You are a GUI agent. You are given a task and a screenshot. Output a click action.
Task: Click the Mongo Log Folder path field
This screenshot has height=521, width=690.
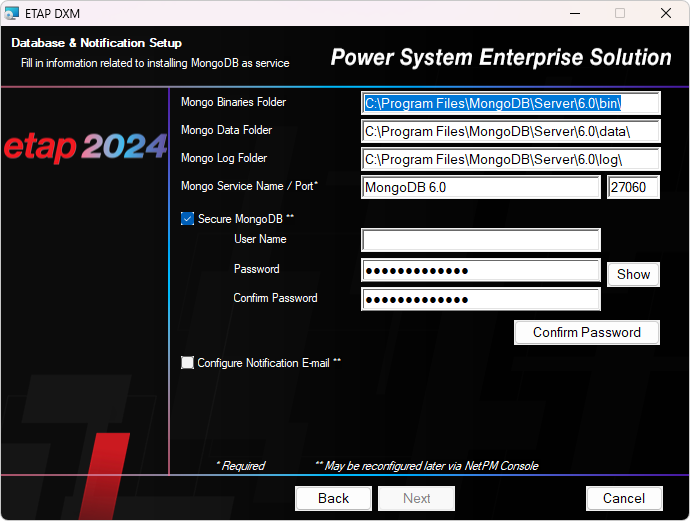510,159
